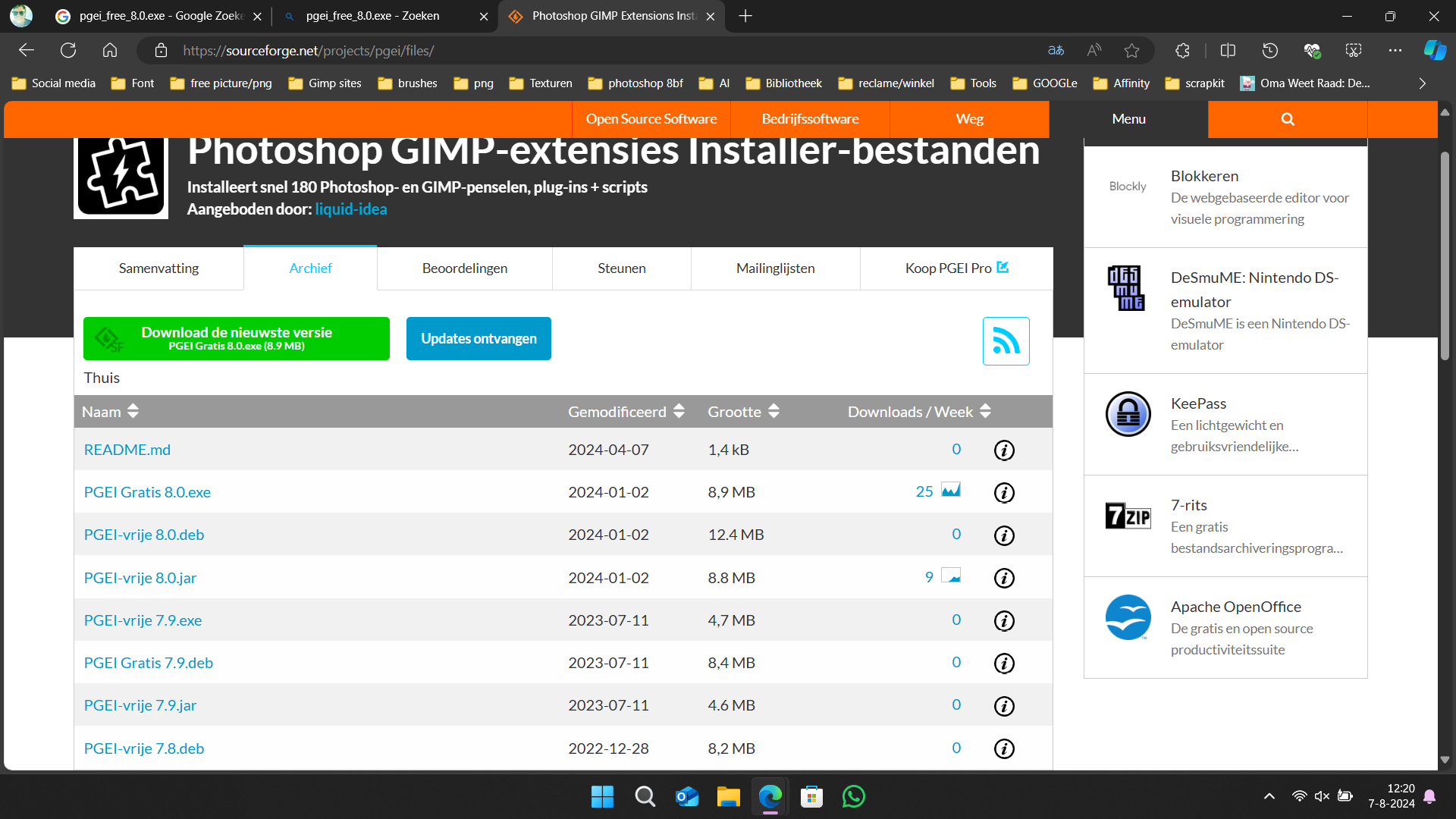Switch to pgei_free_8.0.exe Google Zoeken tab

pyautogui.click(x=158, y=16)
